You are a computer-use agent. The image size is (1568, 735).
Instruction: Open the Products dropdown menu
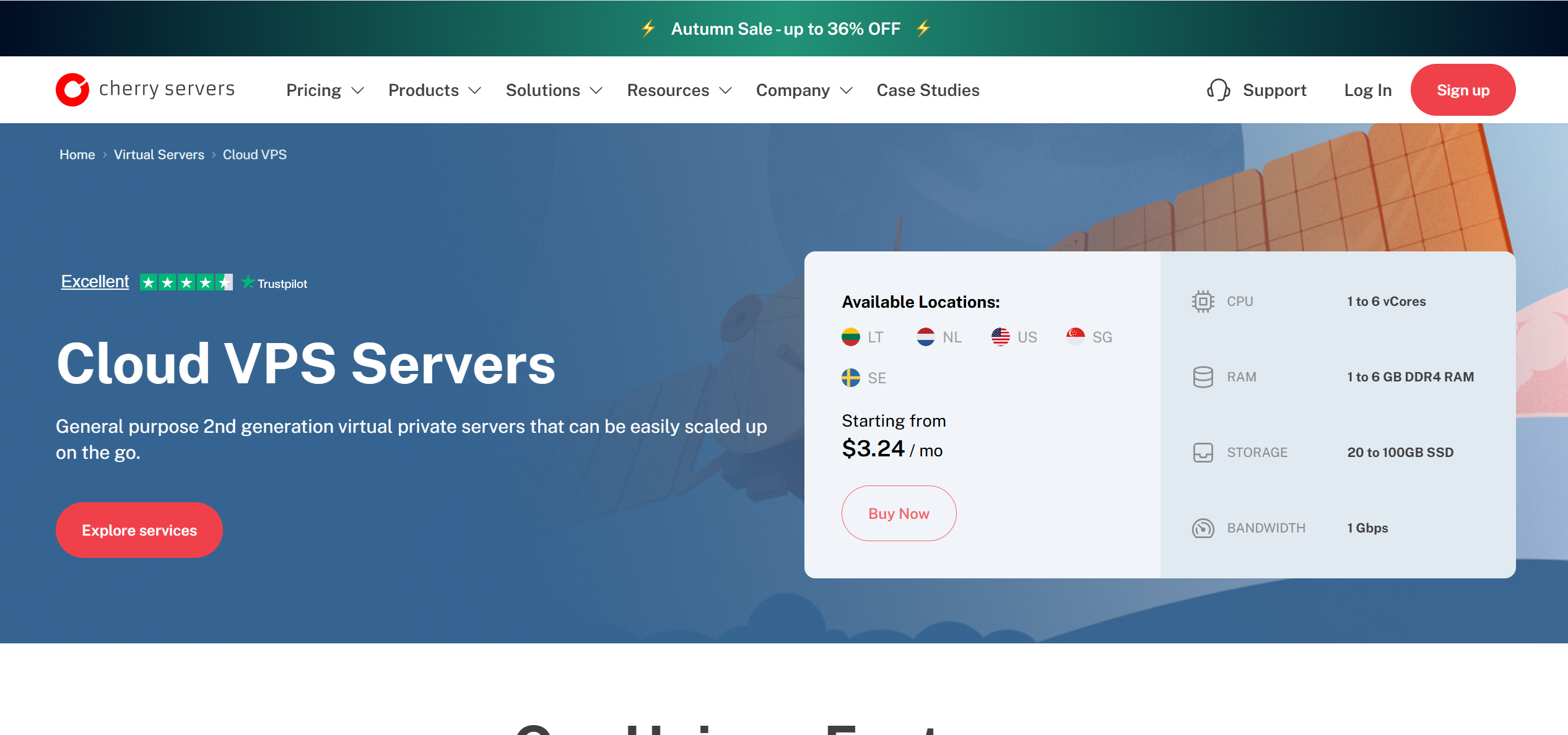(x=424, y=90)
